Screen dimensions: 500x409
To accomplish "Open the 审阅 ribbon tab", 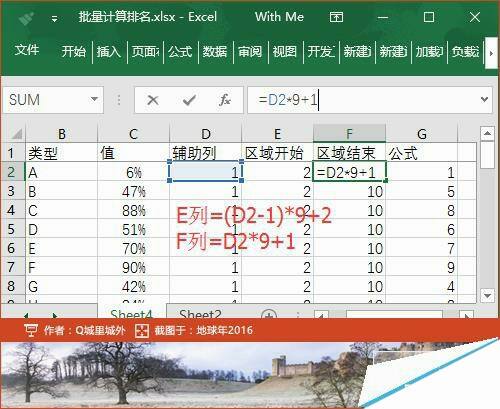I will pos(250,52).
